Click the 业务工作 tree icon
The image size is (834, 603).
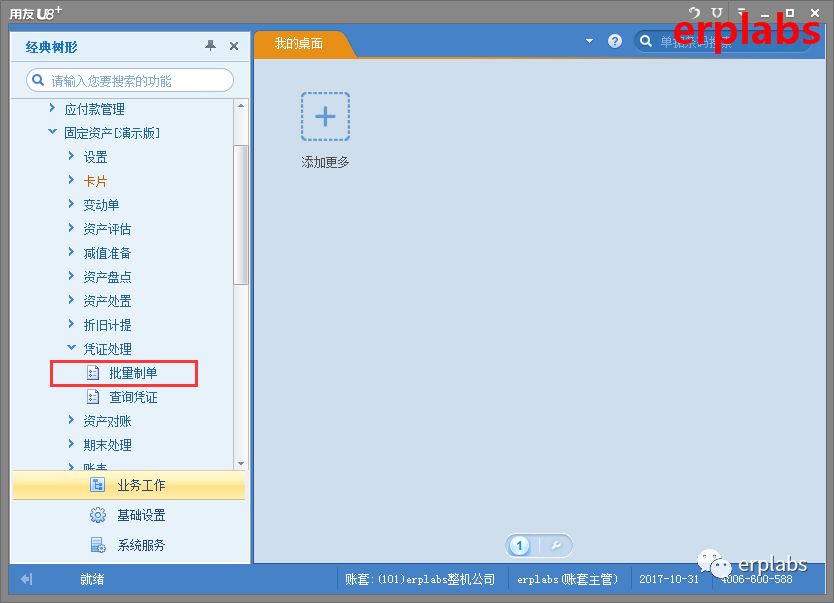click(x=97, y=485)
